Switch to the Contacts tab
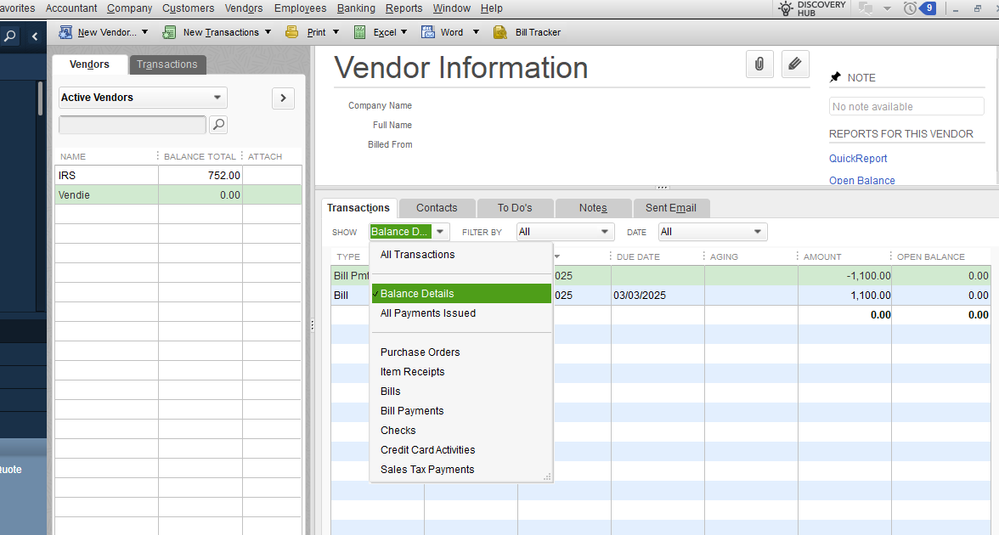The width and height of the screenshot is (999, 535). click(x=437, y=208)
